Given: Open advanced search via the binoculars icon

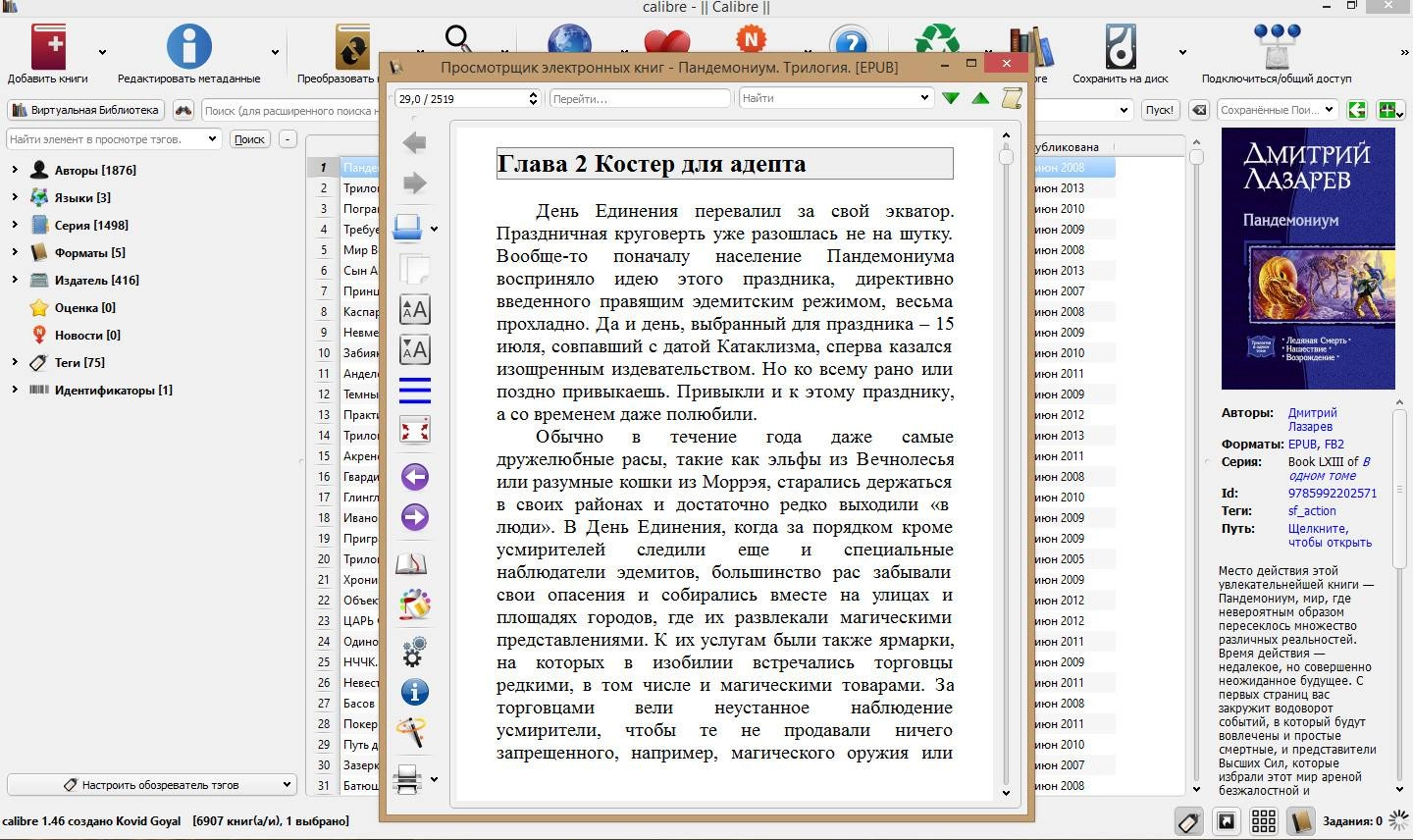Looking at the screenshot, I should coord(183,110).
